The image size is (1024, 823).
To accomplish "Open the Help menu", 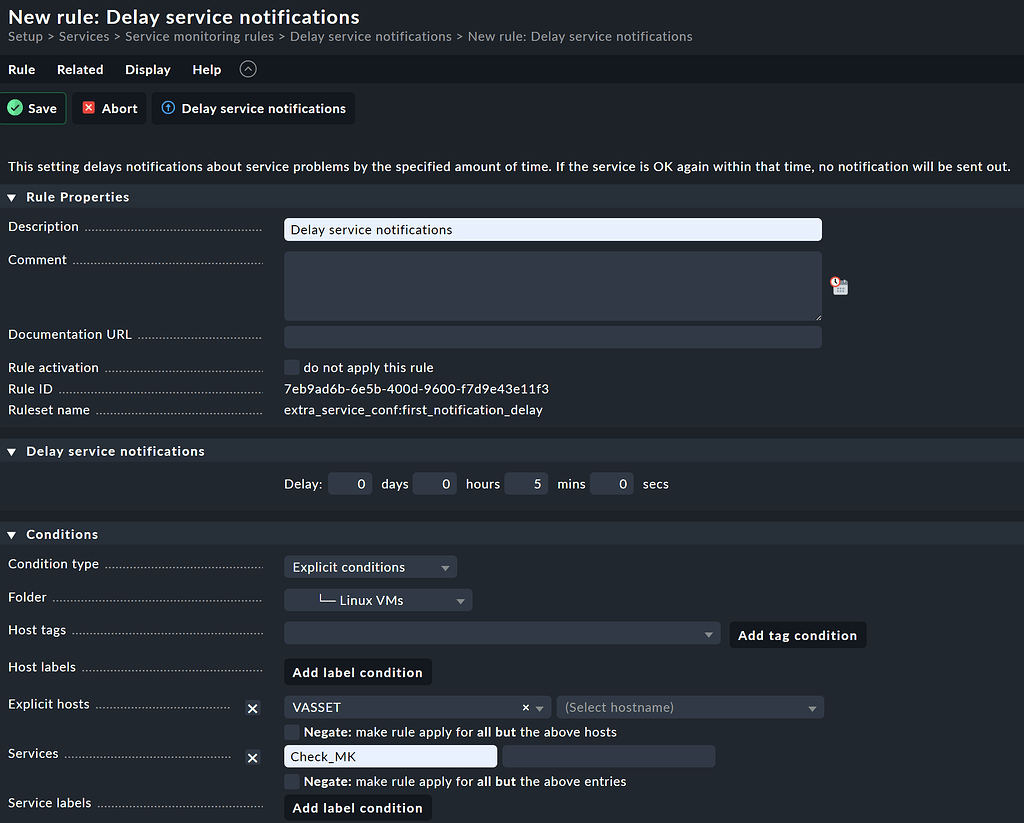I will [206, 69].
